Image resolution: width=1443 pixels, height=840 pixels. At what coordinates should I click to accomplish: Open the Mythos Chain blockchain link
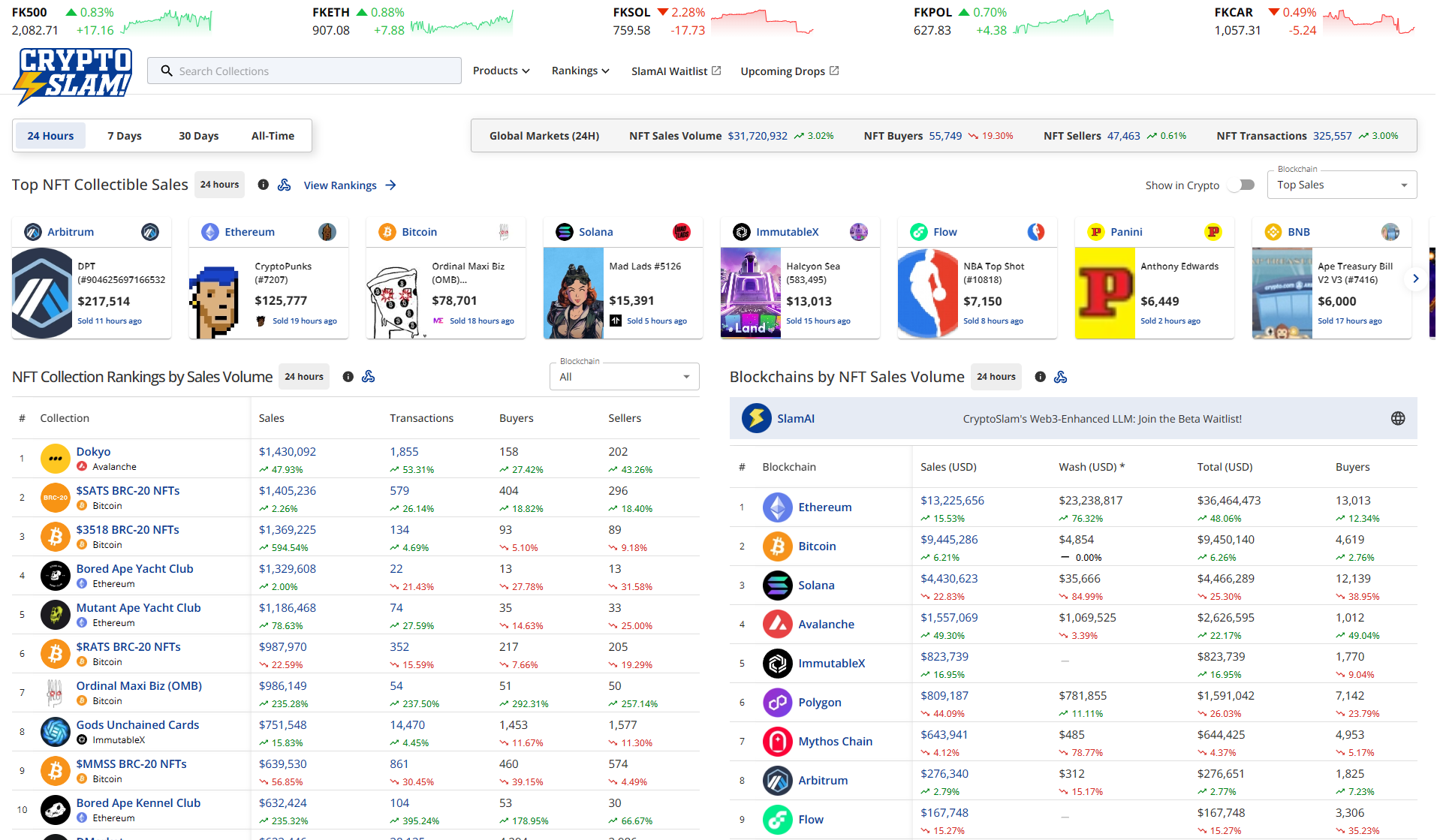click(x=835, y=742)
